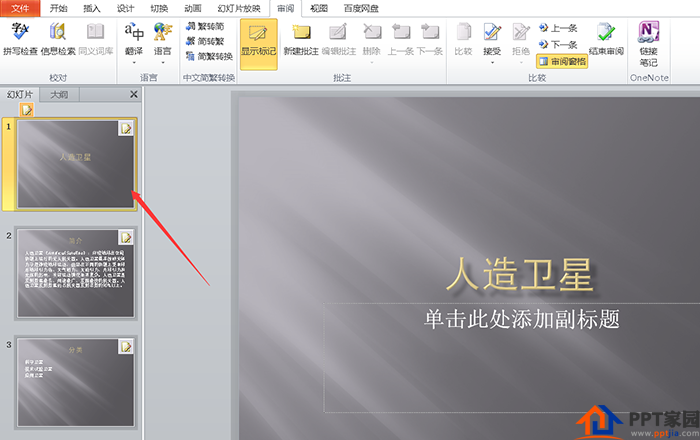
Task: Open the 信息检索 research tool
Action: click(58, 39)
